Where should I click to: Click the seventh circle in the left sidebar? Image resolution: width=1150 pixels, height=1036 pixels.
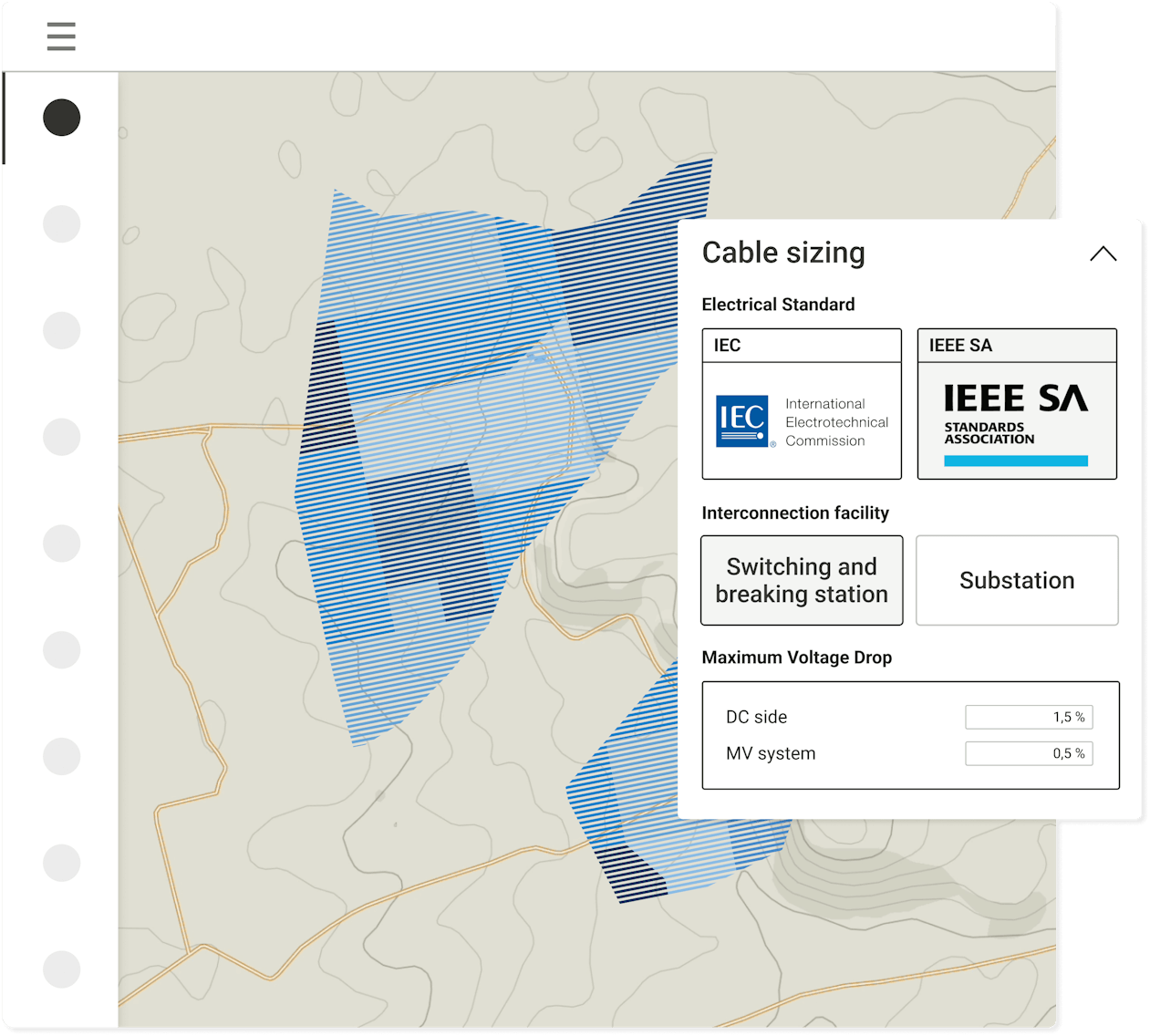pyautogui.click(x=62, y=756)
